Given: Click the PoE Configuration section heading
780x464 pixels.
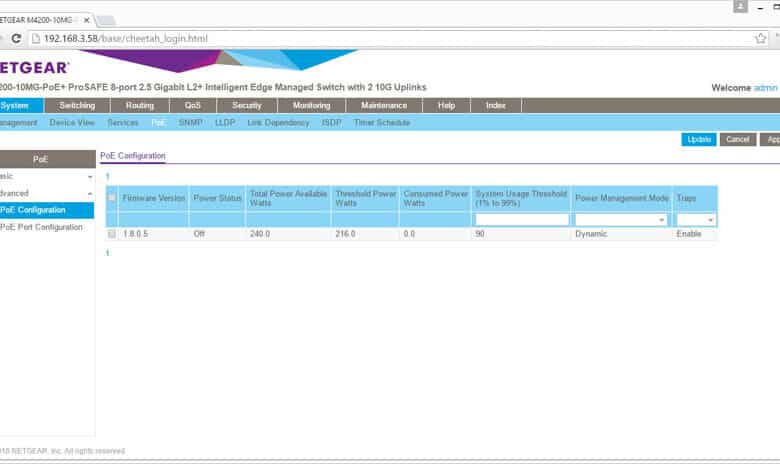Looking at the screenshot, I should pos(133,156).
